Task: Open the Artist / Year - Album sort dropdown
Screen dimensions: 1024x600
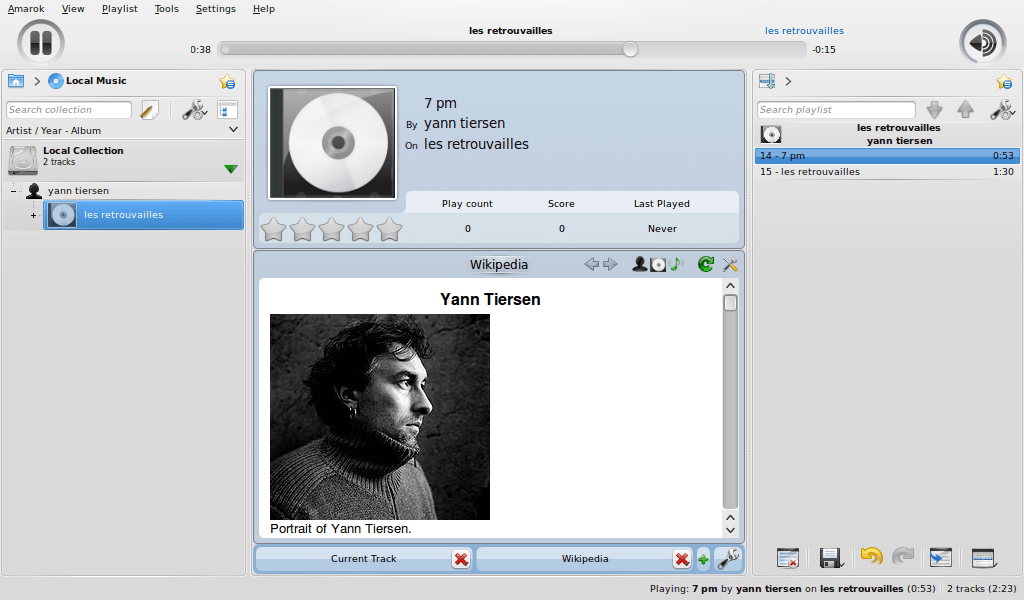Action: [233, 130]
